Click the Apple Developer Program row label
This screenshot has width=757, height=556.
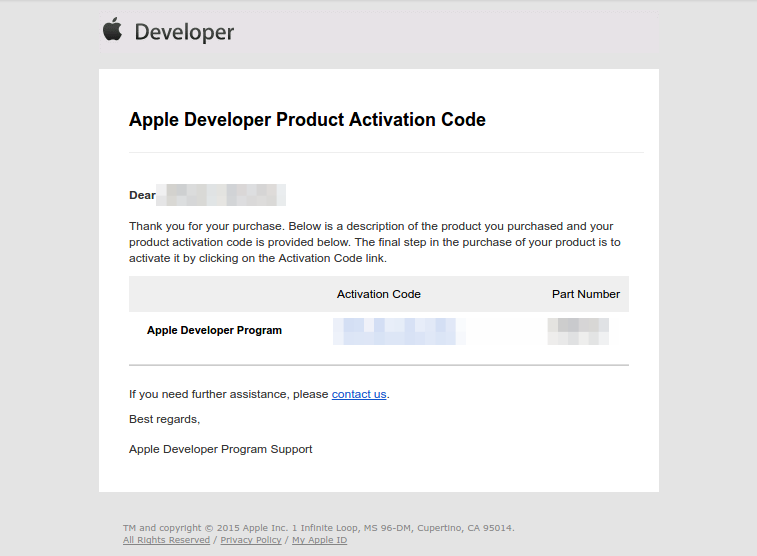(x=214, y=331)
